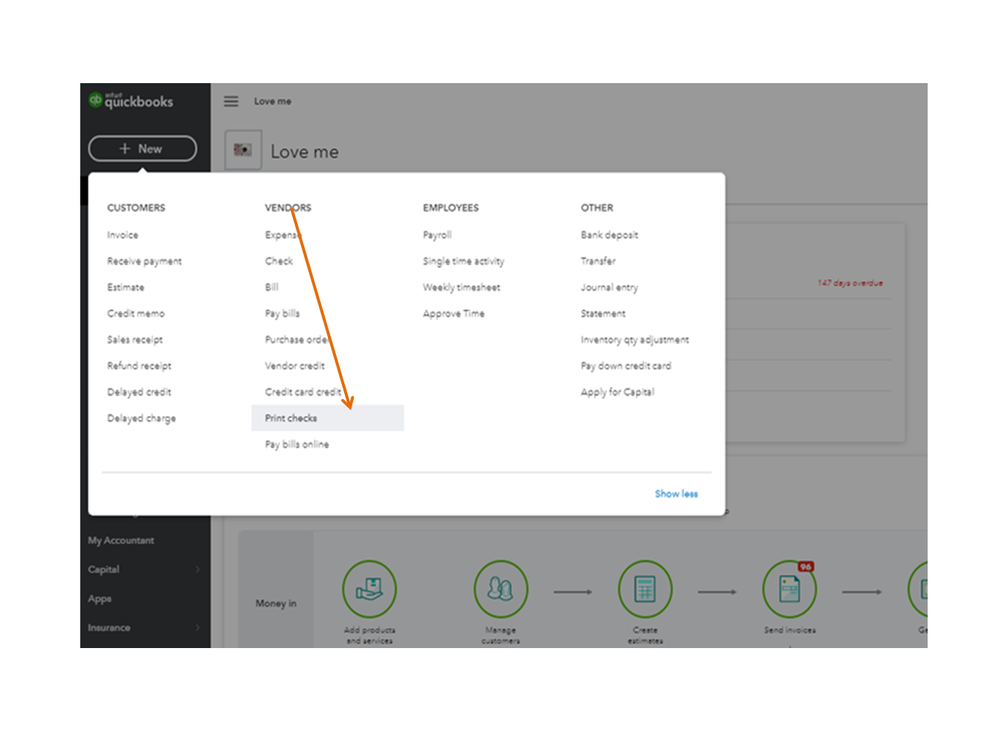
Task: Choose Refund receipt
Action: point(139,366)
